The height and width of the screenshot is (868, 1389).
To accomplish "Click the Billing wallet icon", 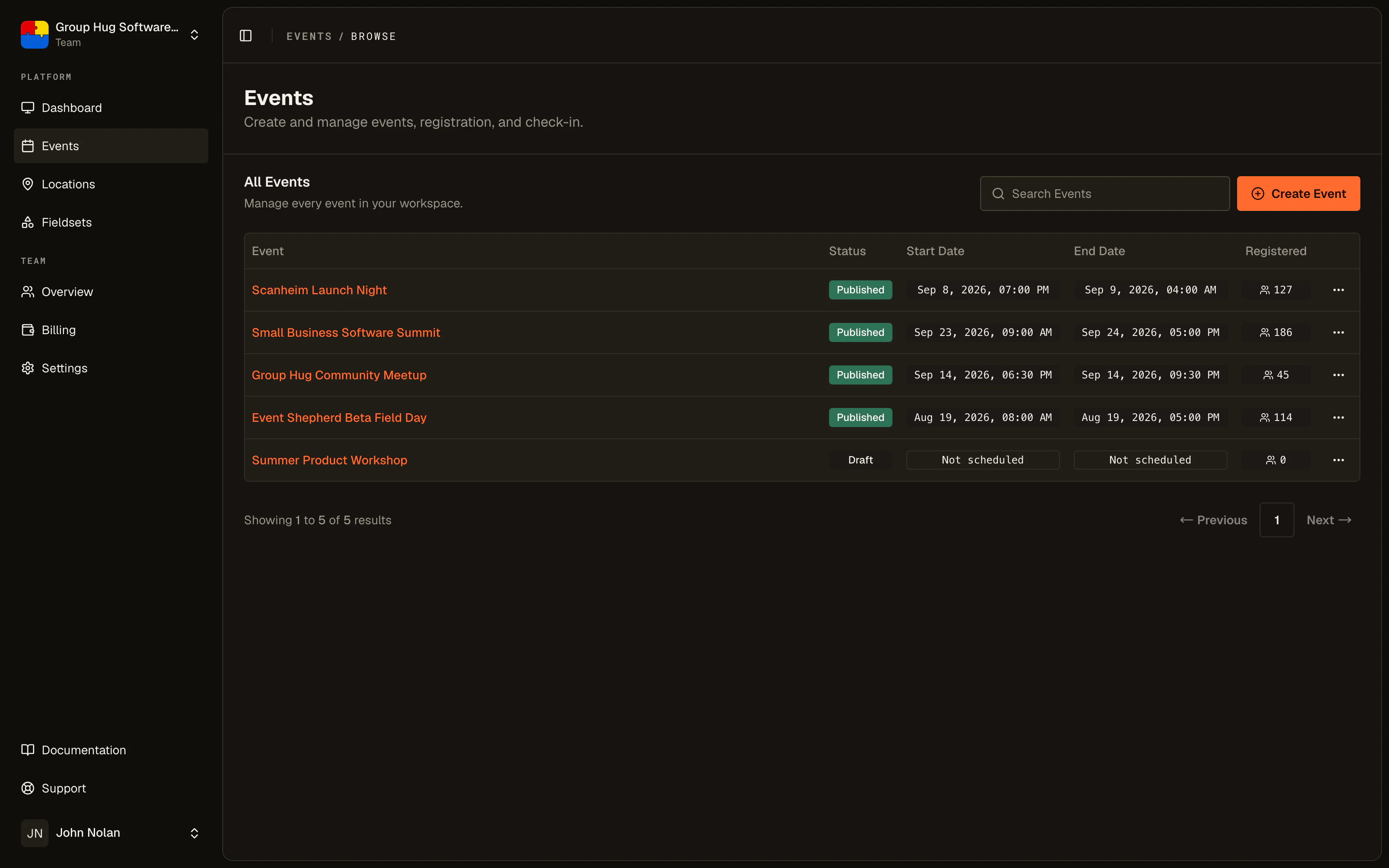I will (x=27, y=330).
